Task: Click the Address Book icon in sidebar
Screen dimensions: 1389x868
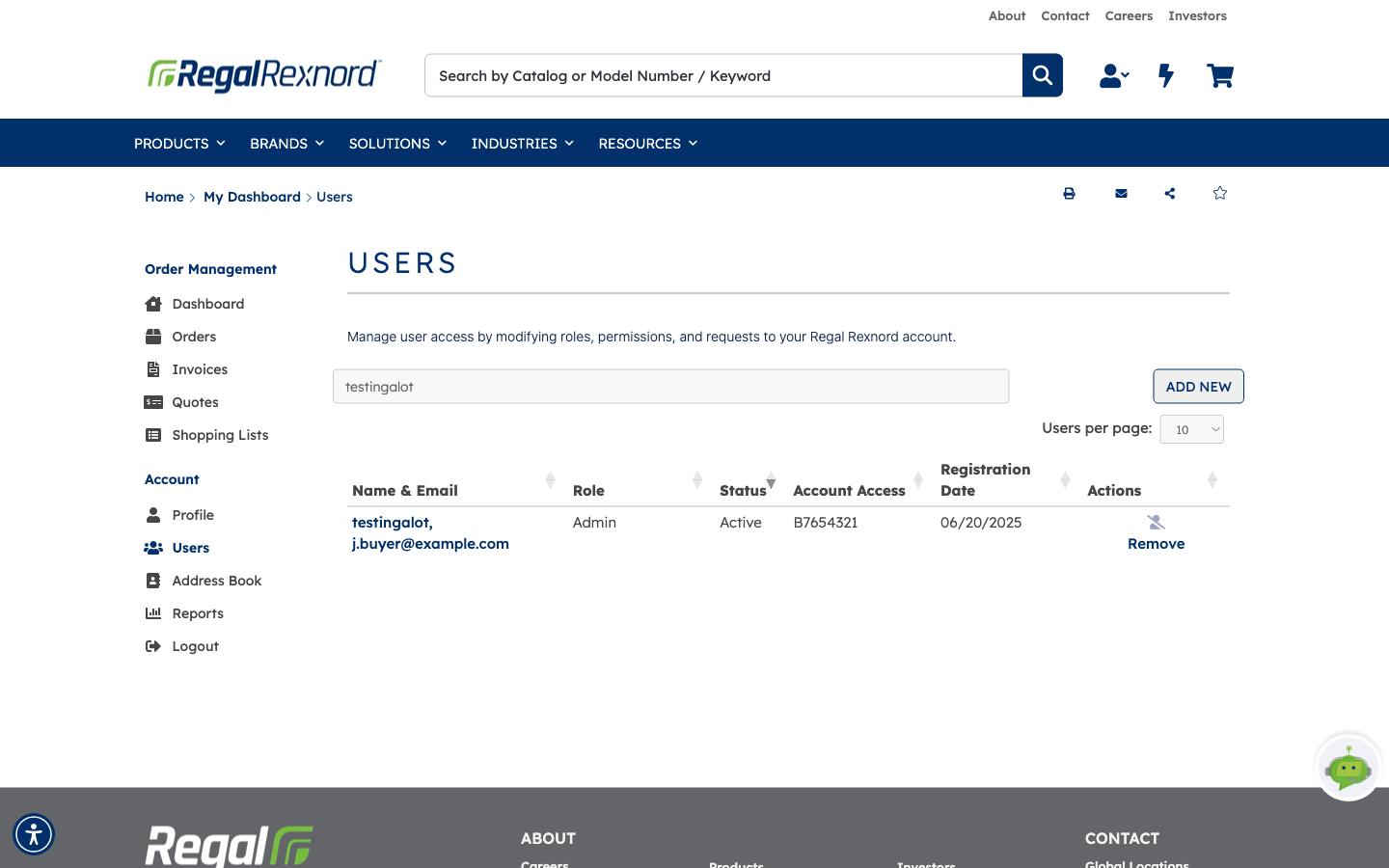Action: (x=153, y=581)
